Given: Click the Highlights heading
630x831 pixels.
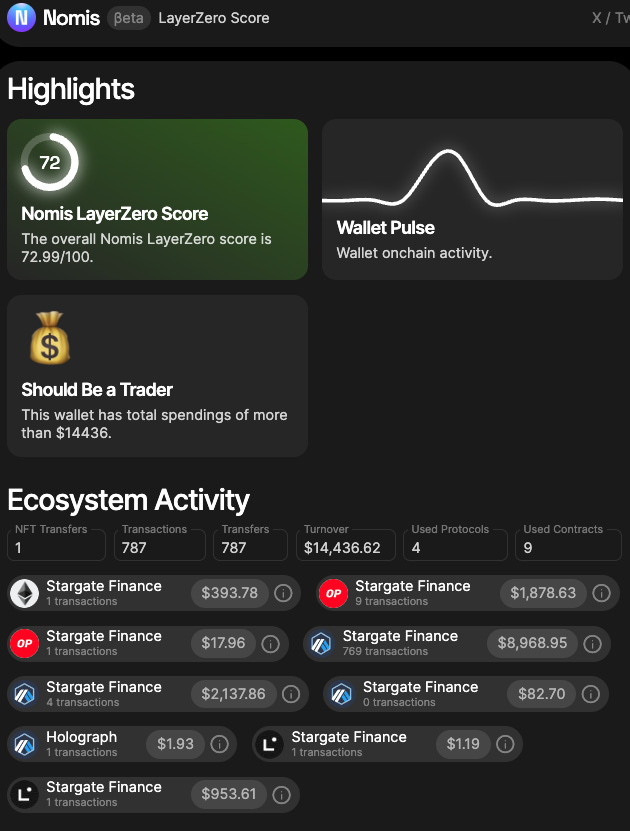Looking at the screenshot, I should tap(71, 89).
